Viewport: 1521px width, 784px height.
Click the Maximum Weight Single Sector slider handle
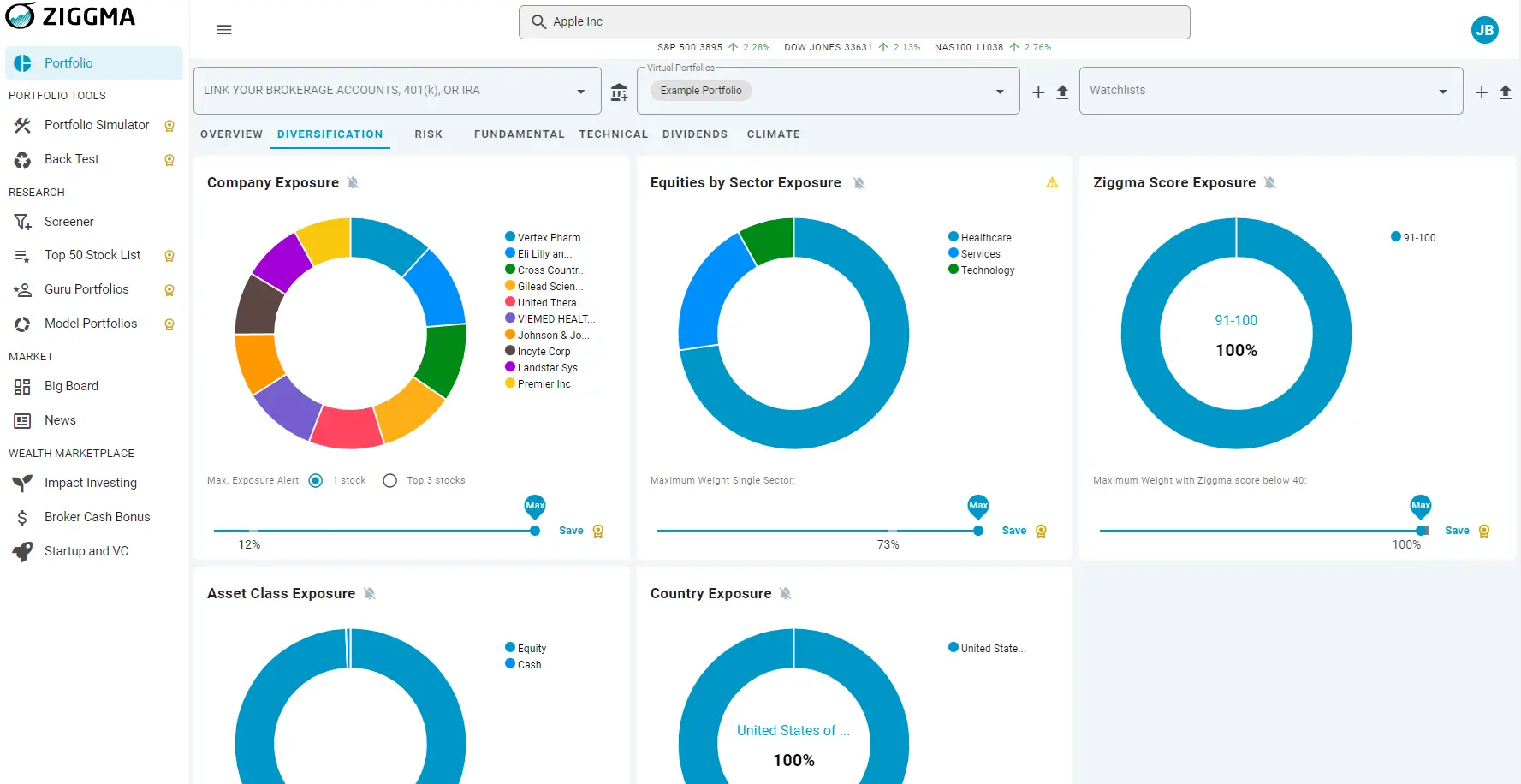pos(978,531)
